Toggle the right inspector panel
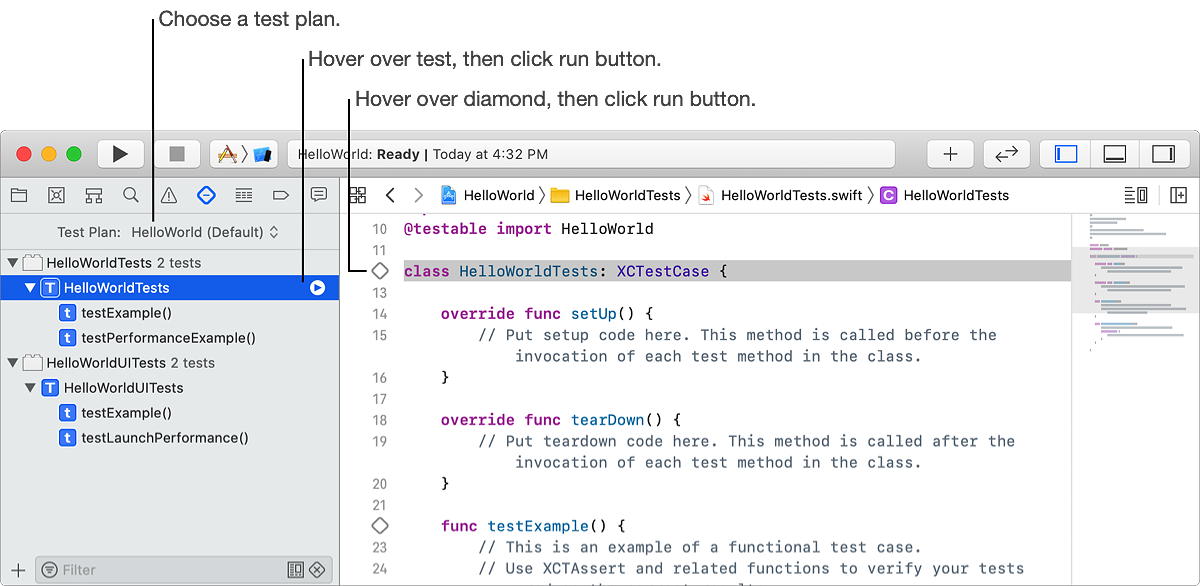This screenshot has height=586, width=1200. pyautogui.click(x=1163, y=154)
